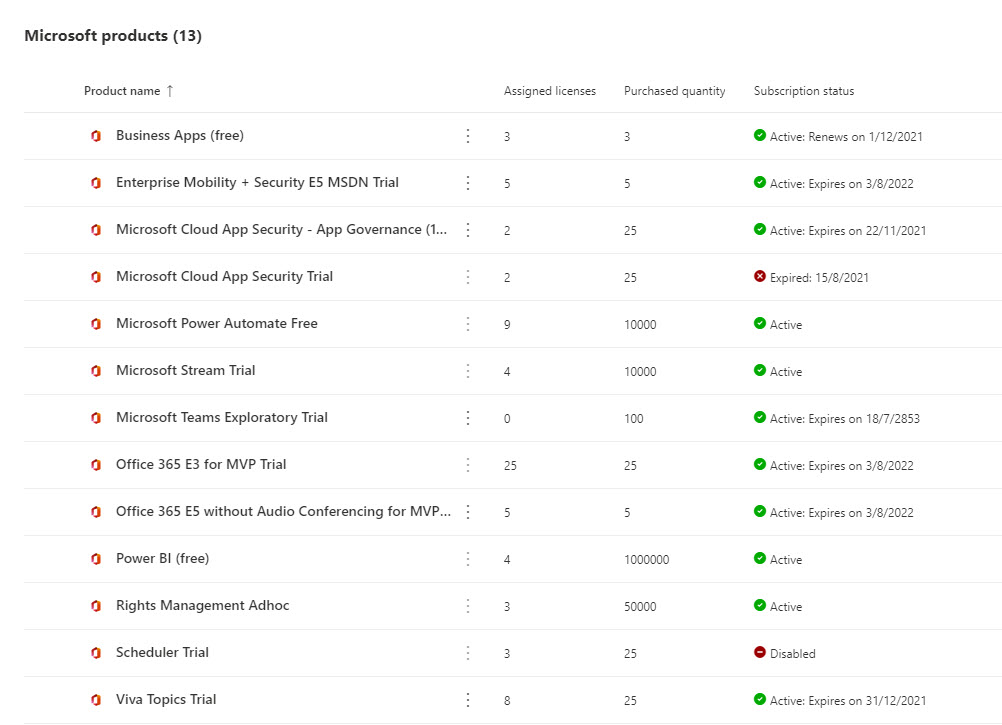Open more actions for Office 365 E5 without Audio Conferencing
Screen dimensions: 1002x725
click(x=468, y=512)
